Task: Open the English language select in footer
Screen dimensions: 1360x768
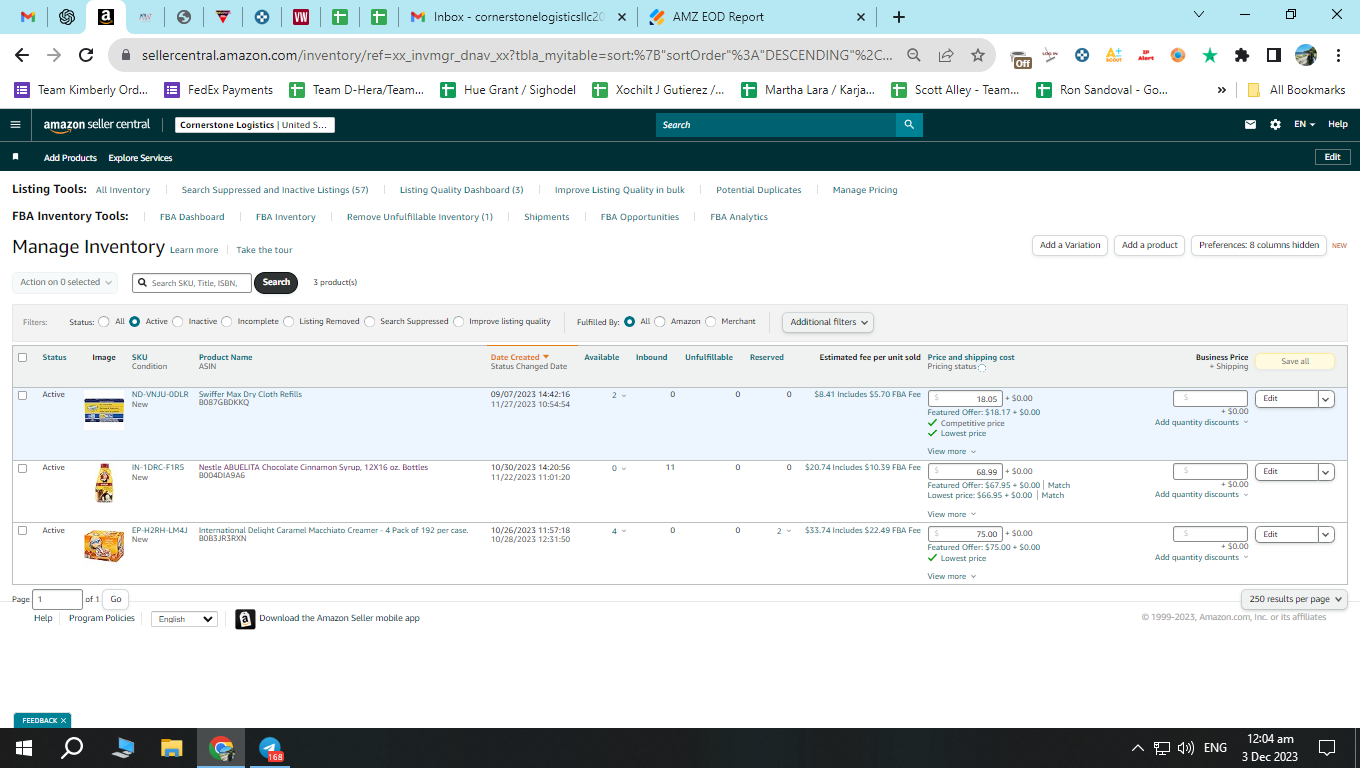Action: click(x=184, y=619)
